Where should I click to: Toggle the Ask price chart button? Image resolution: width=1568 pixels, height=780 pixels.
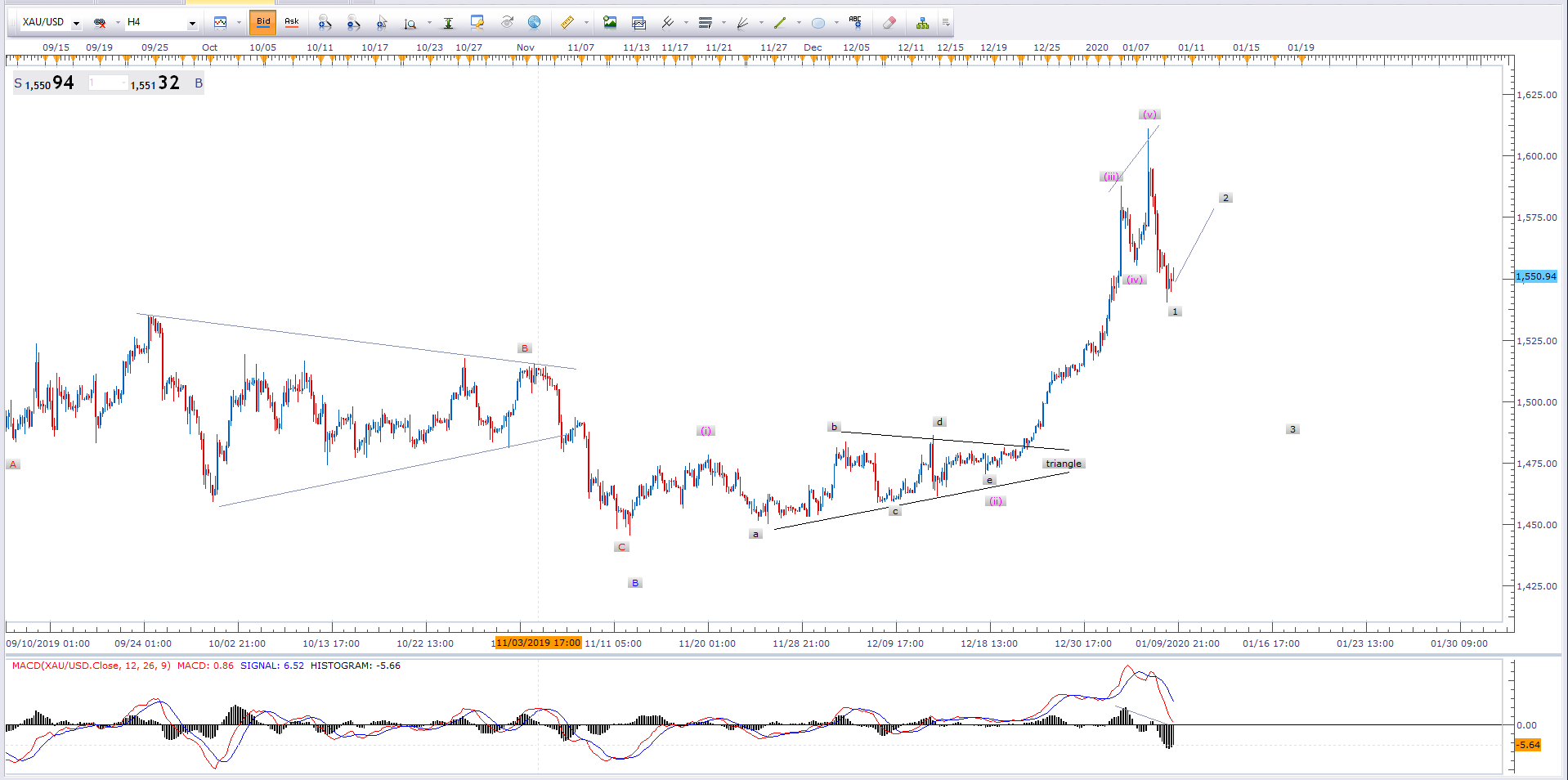pos(292,22)
